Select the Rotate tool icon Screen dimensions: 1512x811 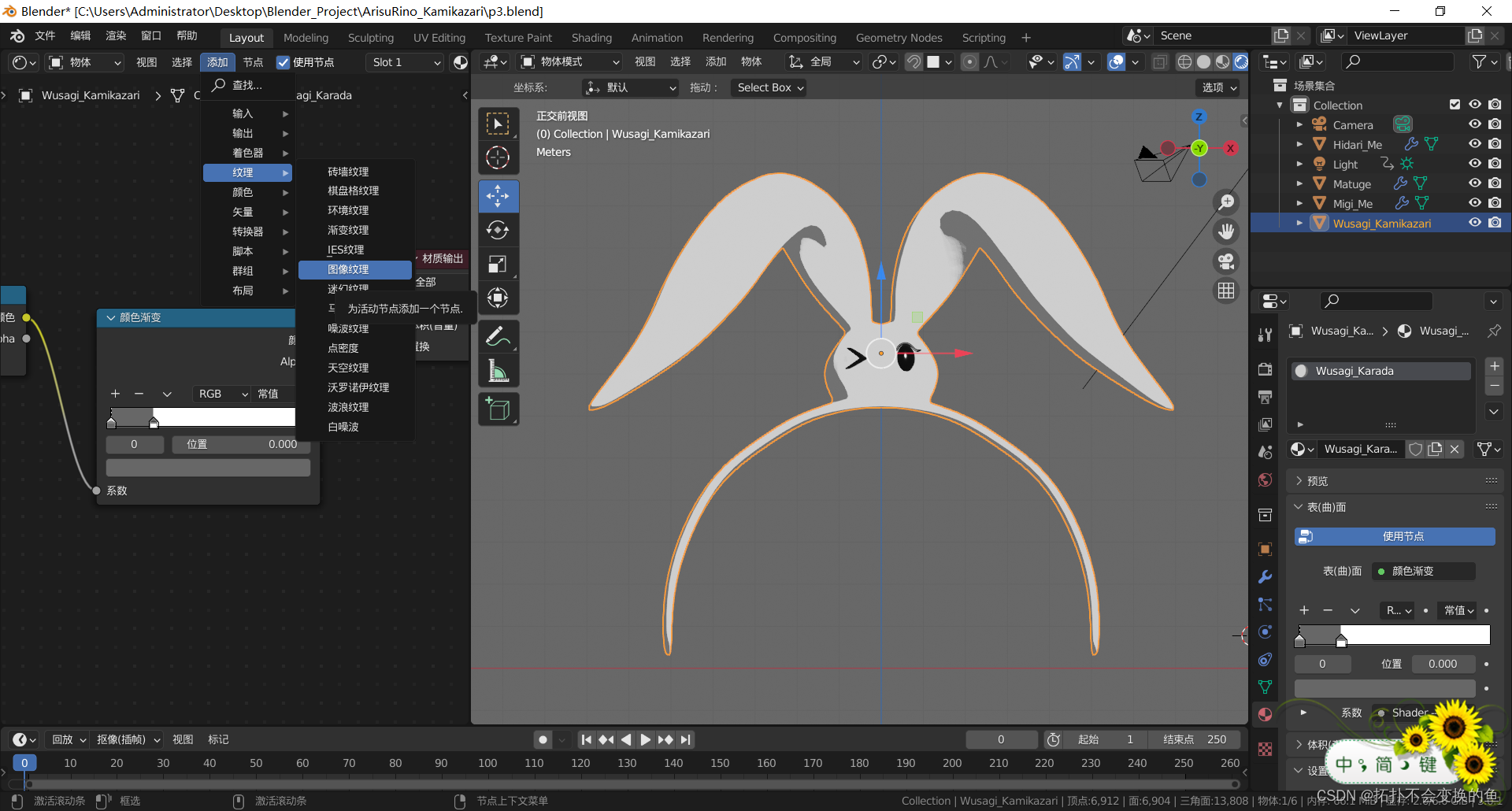[x=498, y=230]
